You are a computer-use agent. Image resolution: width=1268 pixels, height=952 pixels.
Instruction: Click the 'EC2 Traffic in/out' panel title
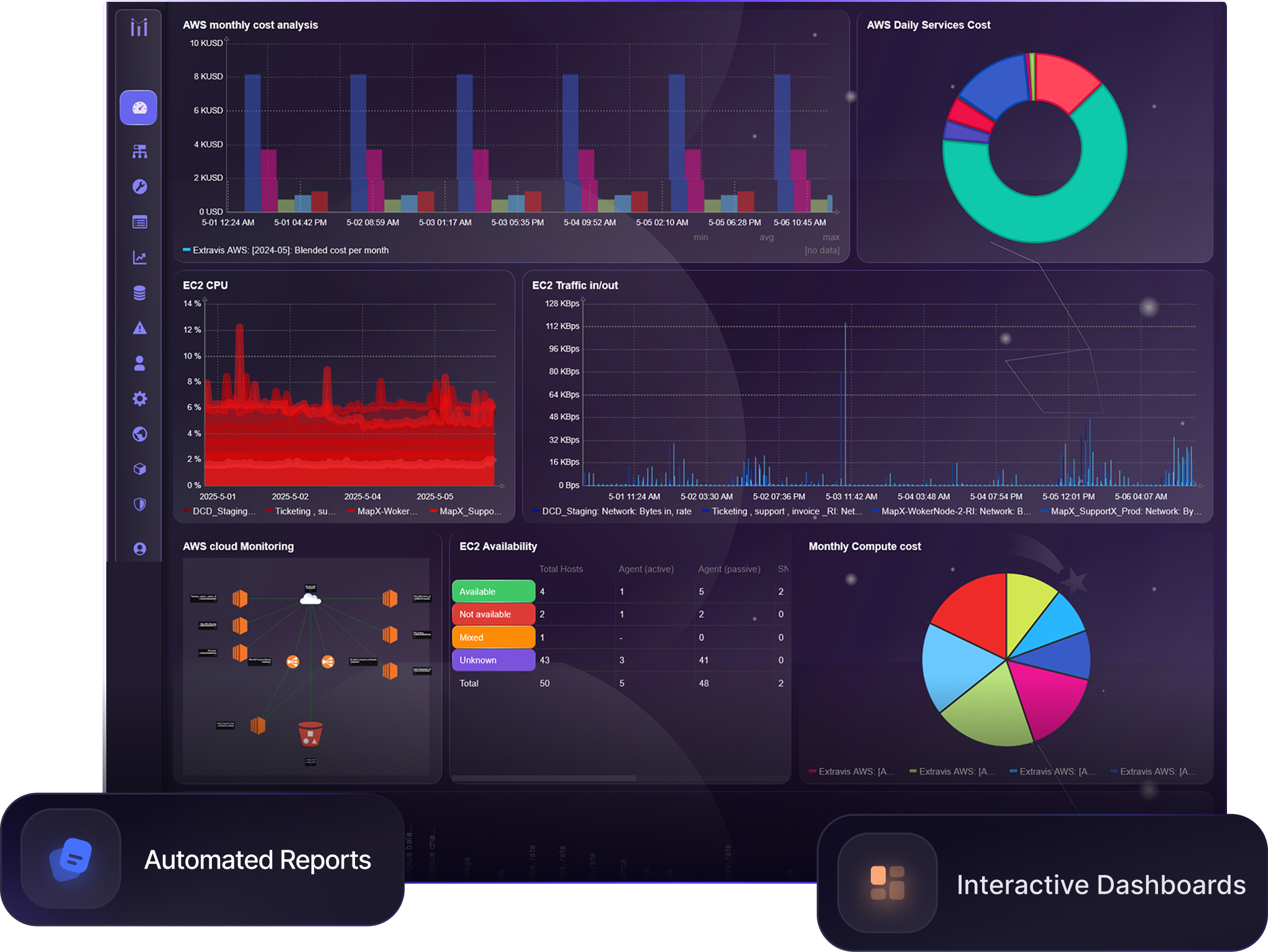pyautogui.click(x=575, y=285)
